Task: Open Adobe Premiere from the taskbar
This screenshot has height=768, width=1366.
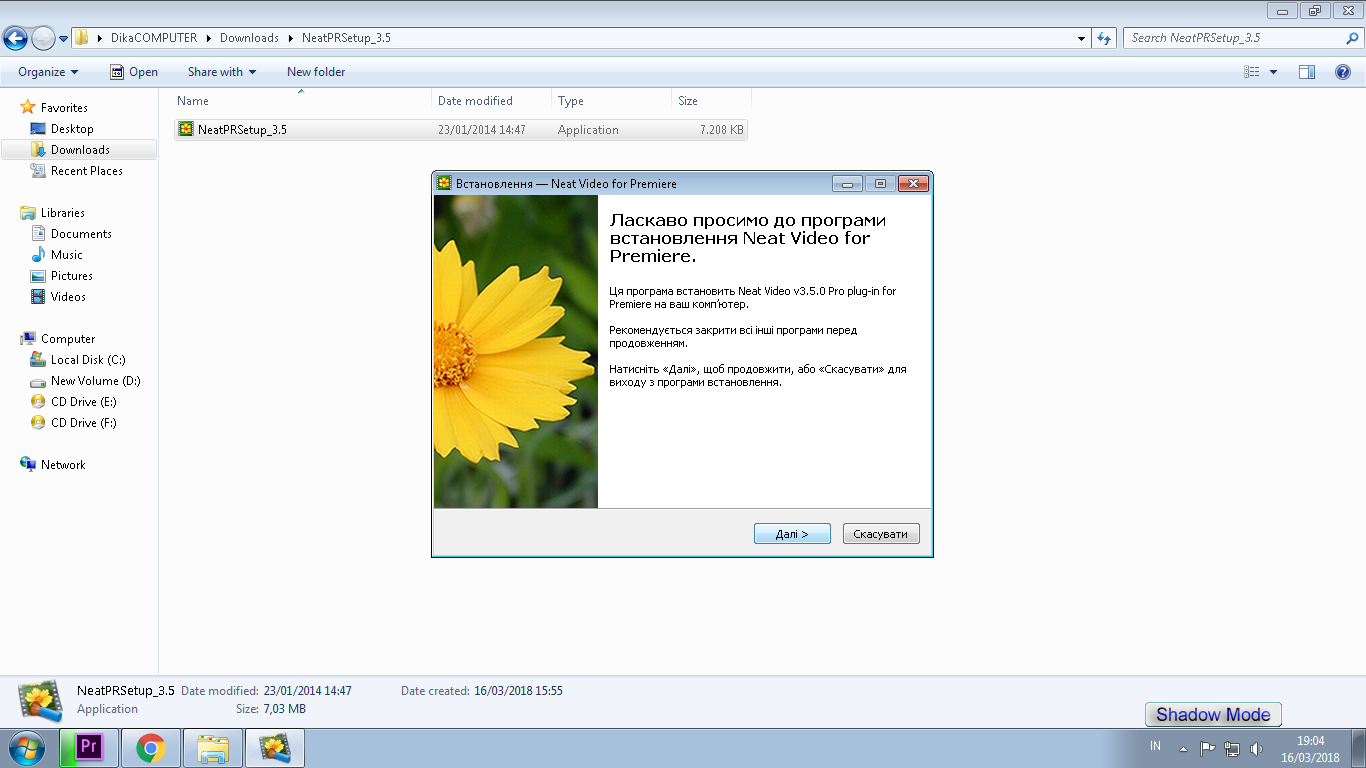Action: [x=88, y=747]
